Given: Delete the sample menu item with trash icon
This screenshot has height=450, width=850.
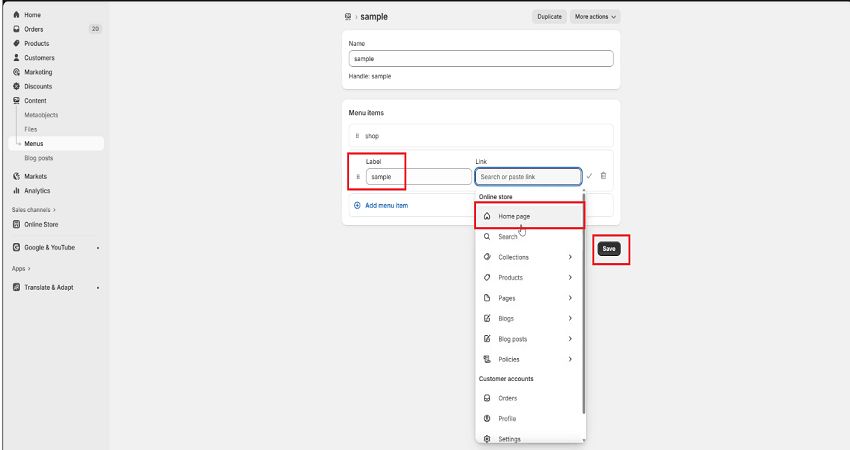Looking at the screenshot, I should click(603, 176).
